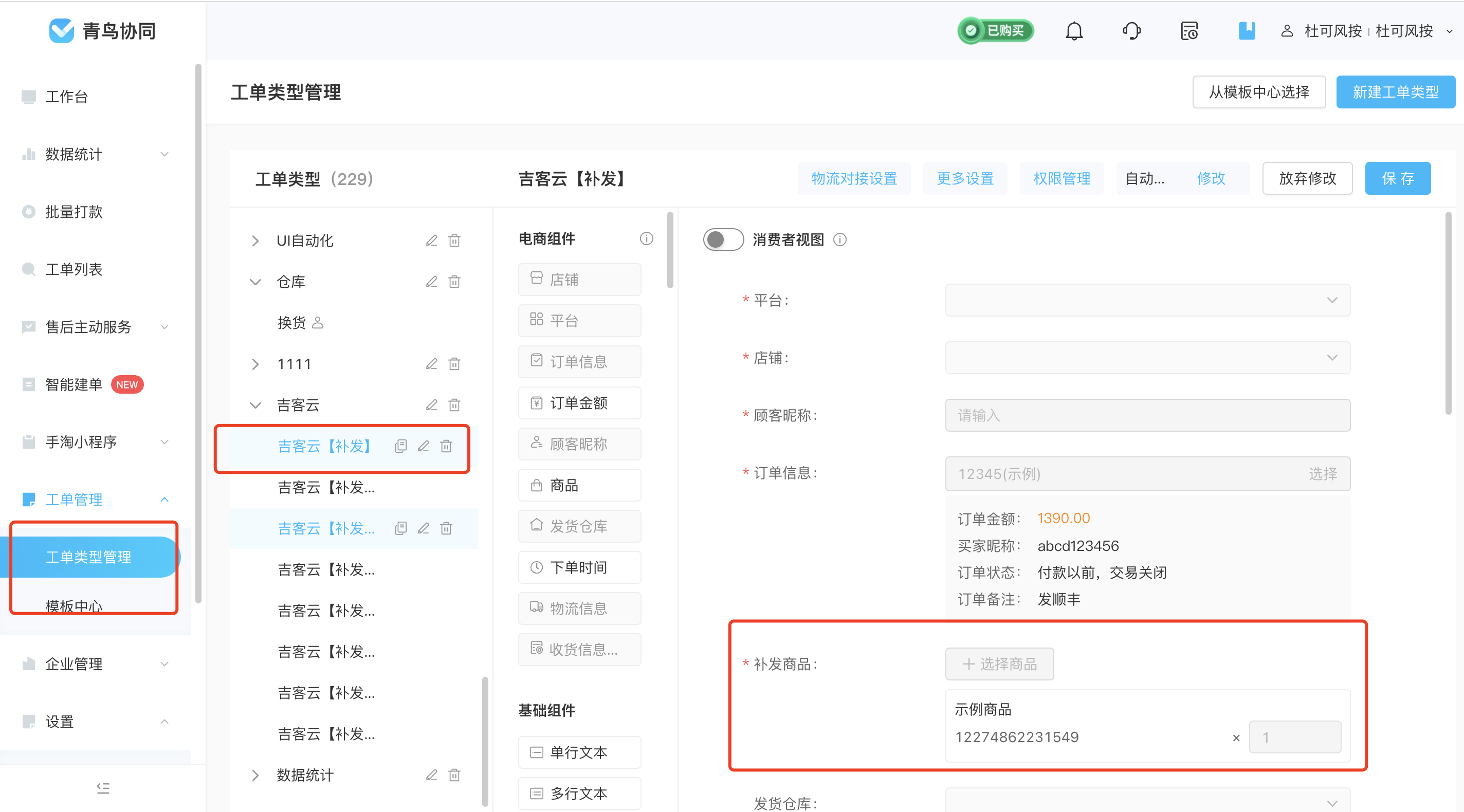1464x812 pixels.
Task: Delete the 仓库 category
Action: [454, 282]
